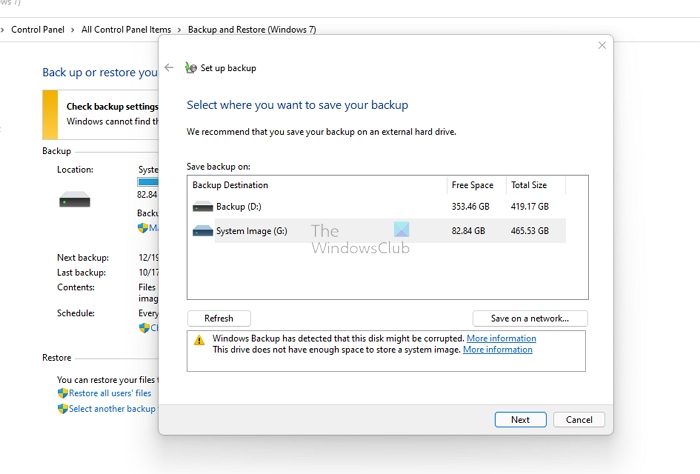Go to All Control Panel Items breadcrumb
The image size is (700, 474).
[126, 29]
